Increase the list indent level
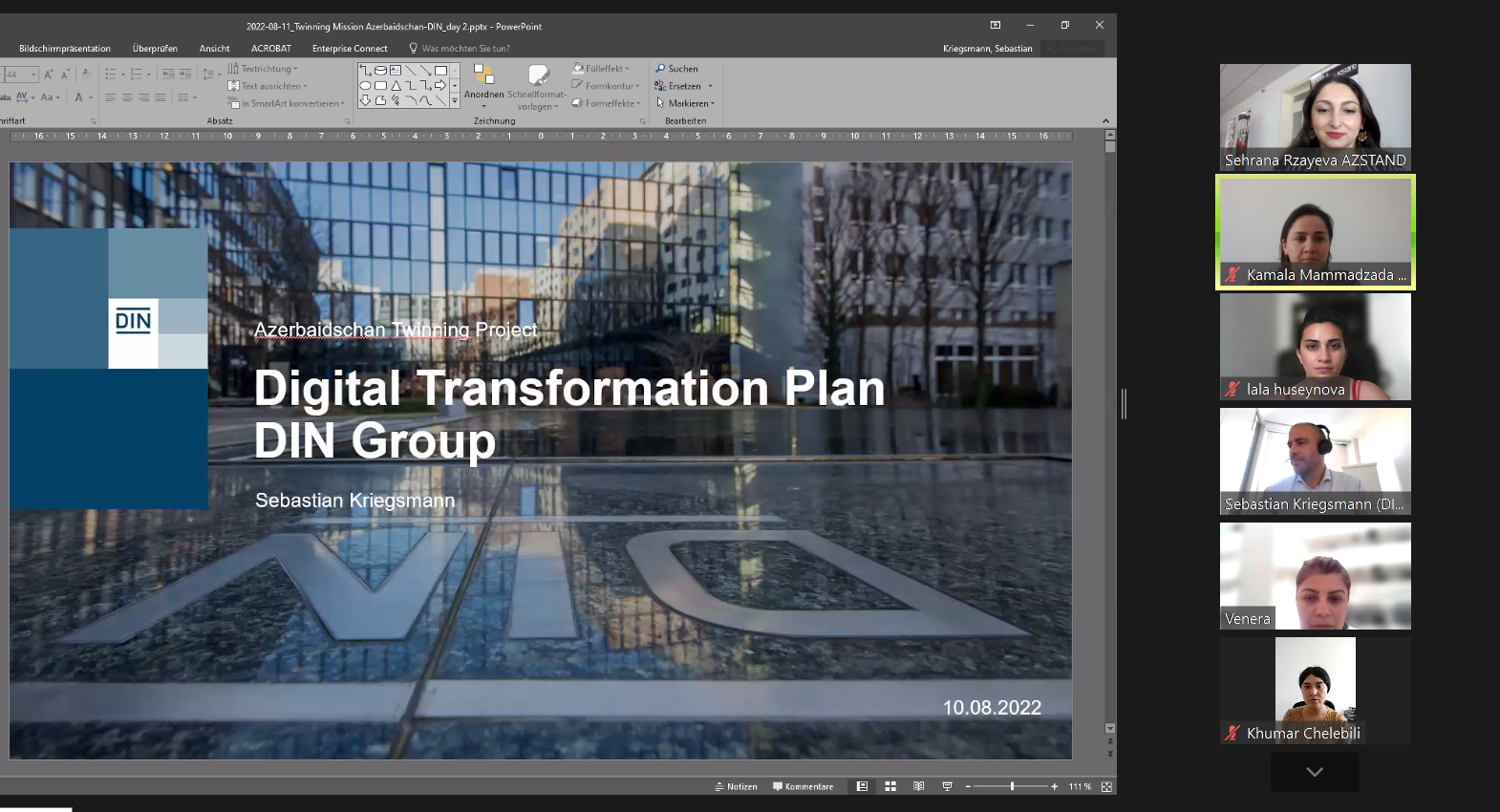Viewport: 1500px width, 812px height. click(x=185, y=74)
